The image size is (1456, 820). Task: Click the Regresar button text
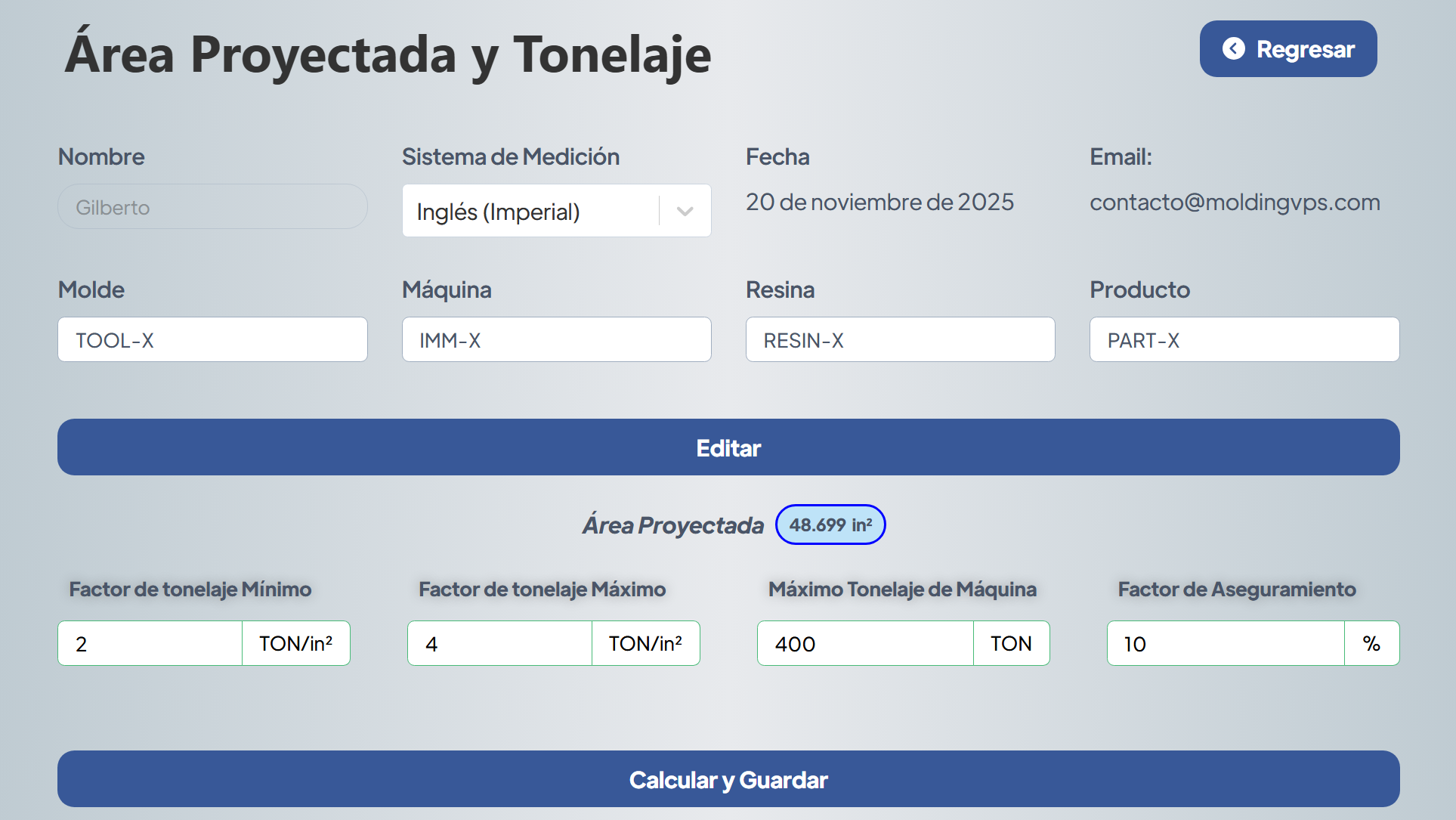pos(1305,49)
